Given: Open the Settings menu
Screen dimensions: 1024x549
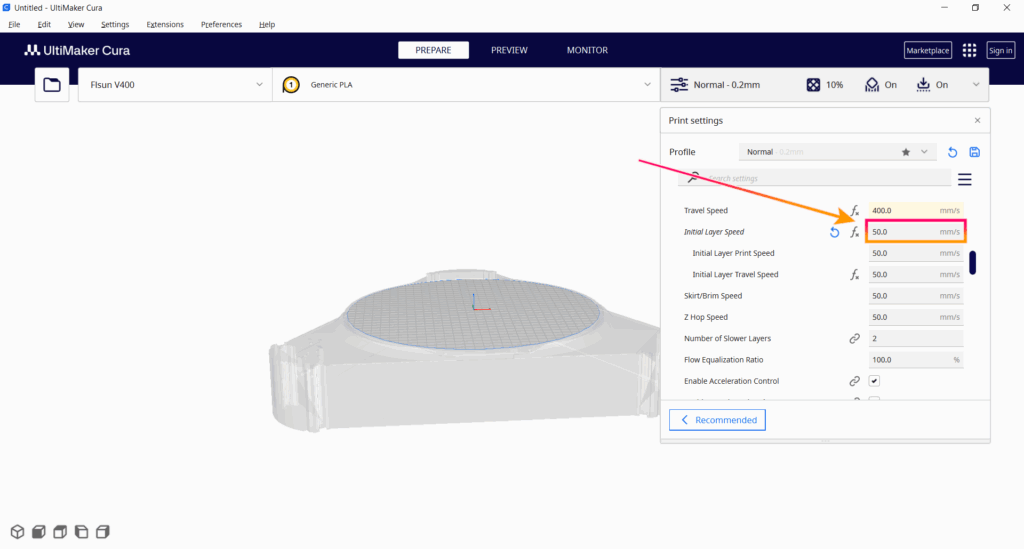Looking at the screenshot, I should click(115, 25).
